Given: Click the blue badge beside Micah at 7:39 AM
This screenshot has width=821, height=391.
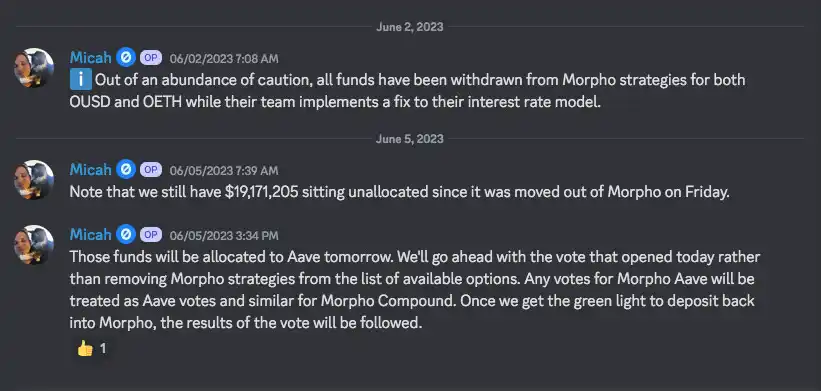Looking at the screenshot, I should click(126, 170).
